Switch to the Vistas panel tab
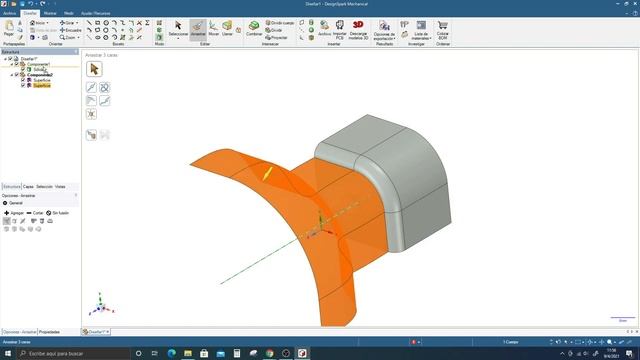The width and height of the screenshot is (640, 360). [60, 187]
